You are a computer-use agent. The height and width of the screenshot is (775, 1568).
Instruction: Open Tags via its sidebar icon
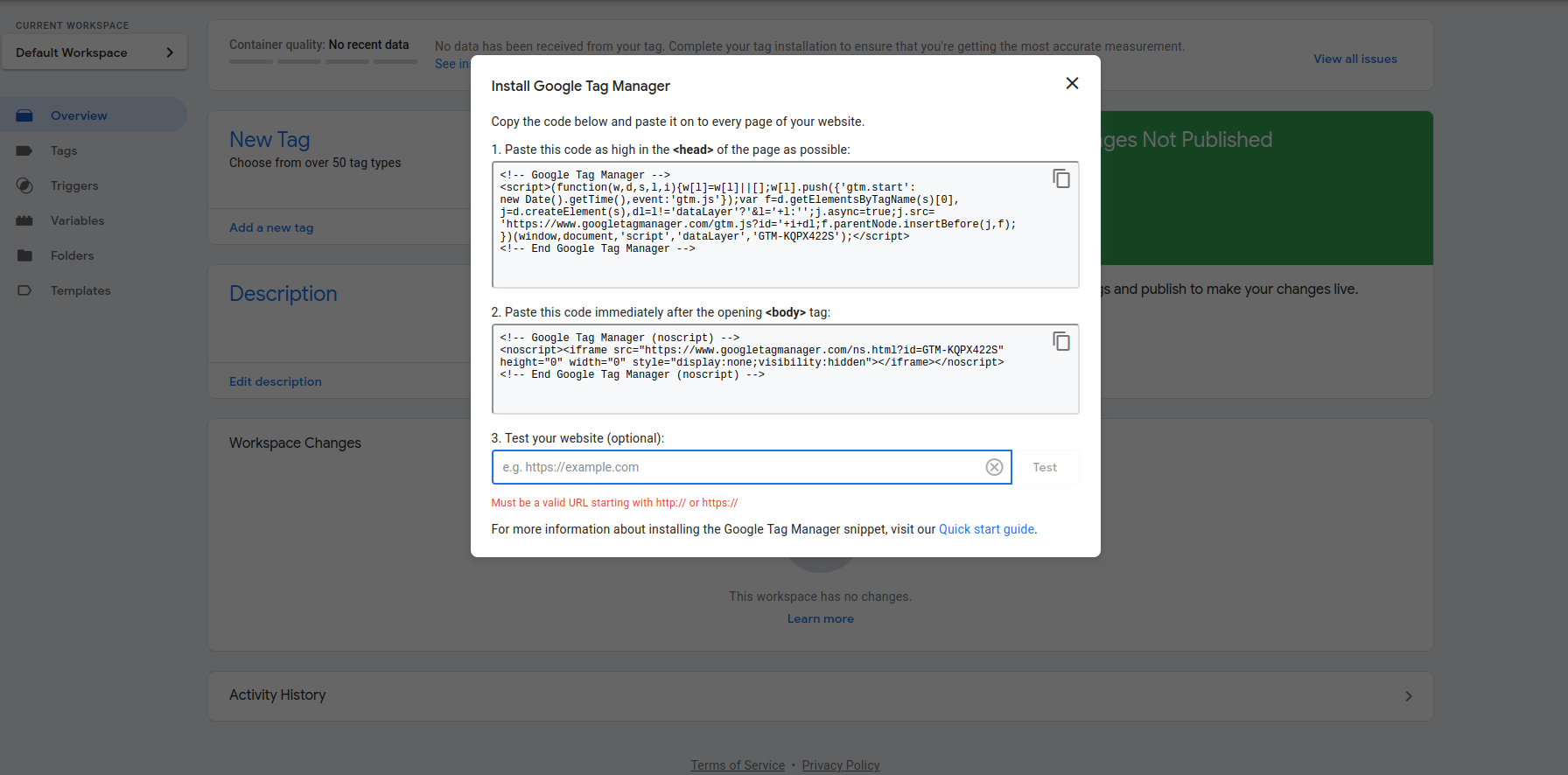pyautogui.click(x=24, y=150)
